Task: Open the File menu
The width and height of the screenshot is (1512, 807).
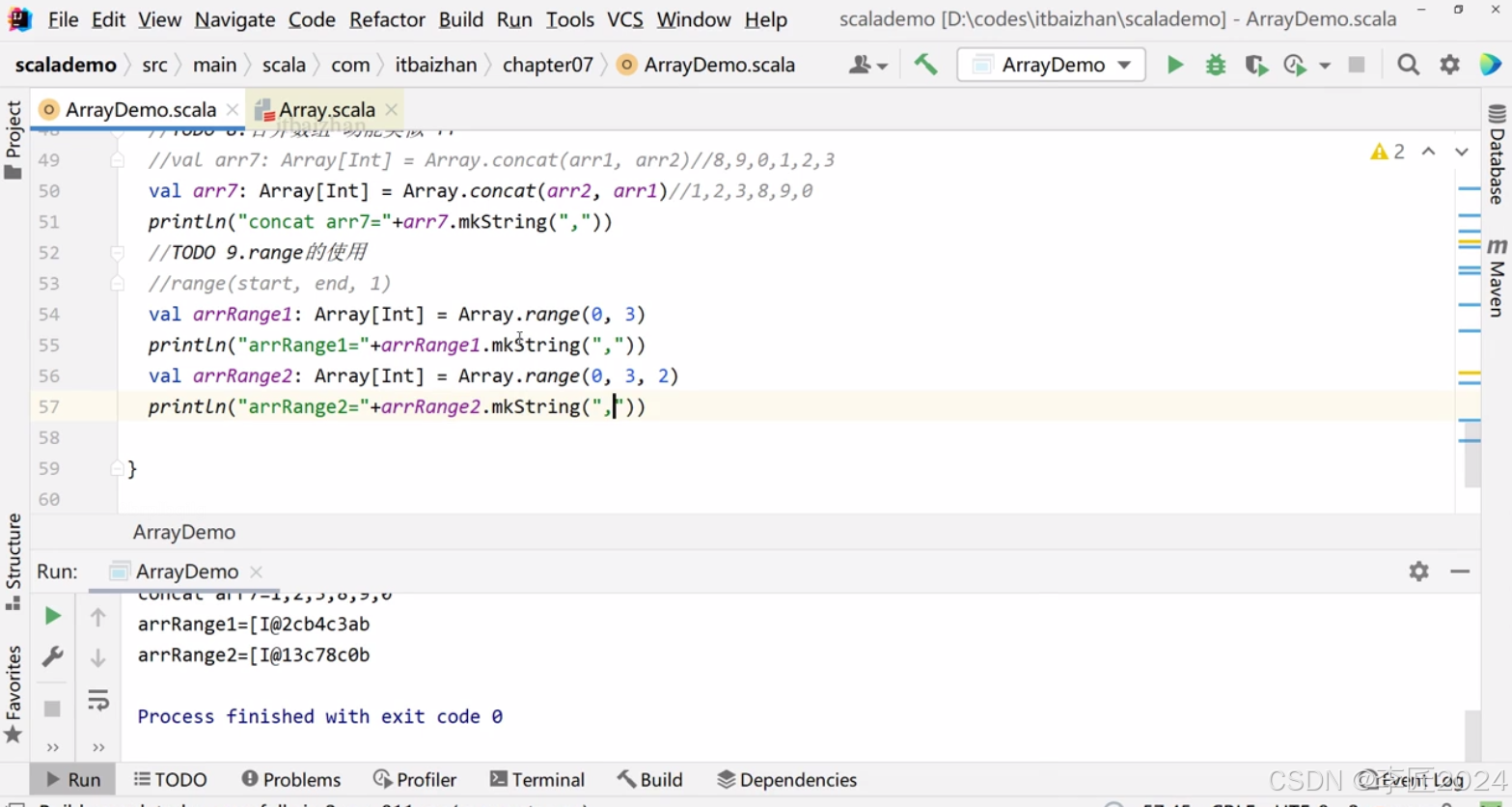Action: (x=63, y=19)
